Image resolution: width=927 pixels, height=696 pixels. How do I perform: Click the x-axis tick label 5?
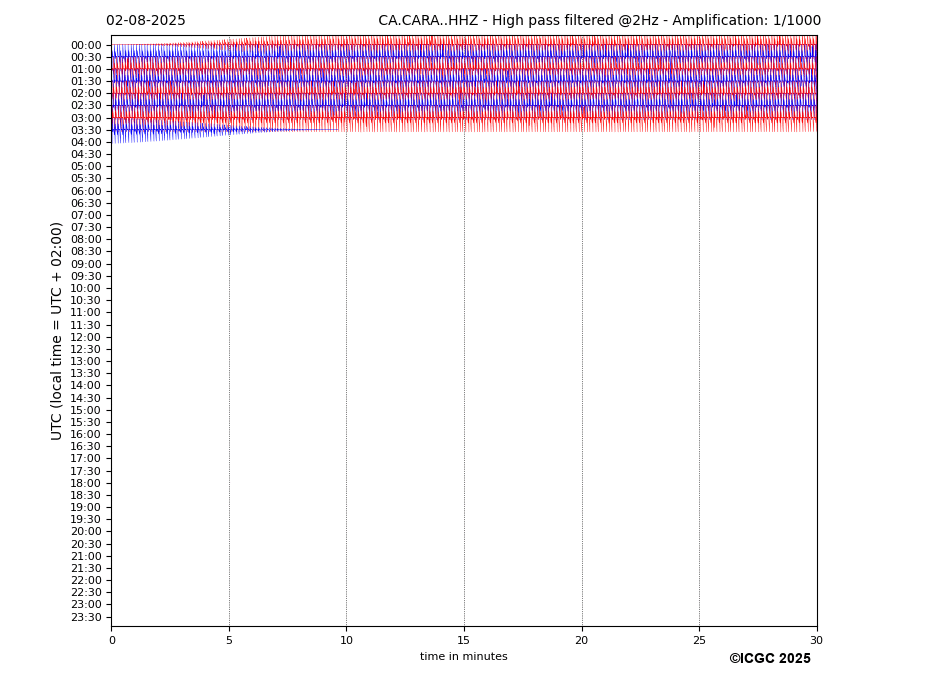tap(229, 640)
